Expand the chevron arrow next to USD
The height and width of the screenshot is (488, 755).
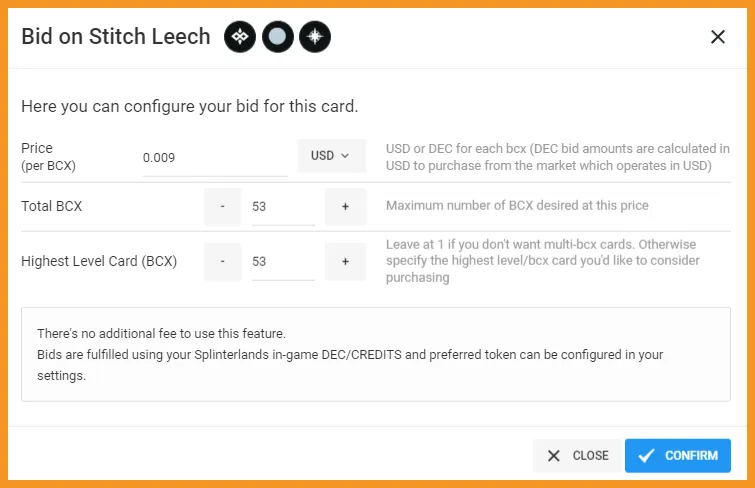coord(345,156)
